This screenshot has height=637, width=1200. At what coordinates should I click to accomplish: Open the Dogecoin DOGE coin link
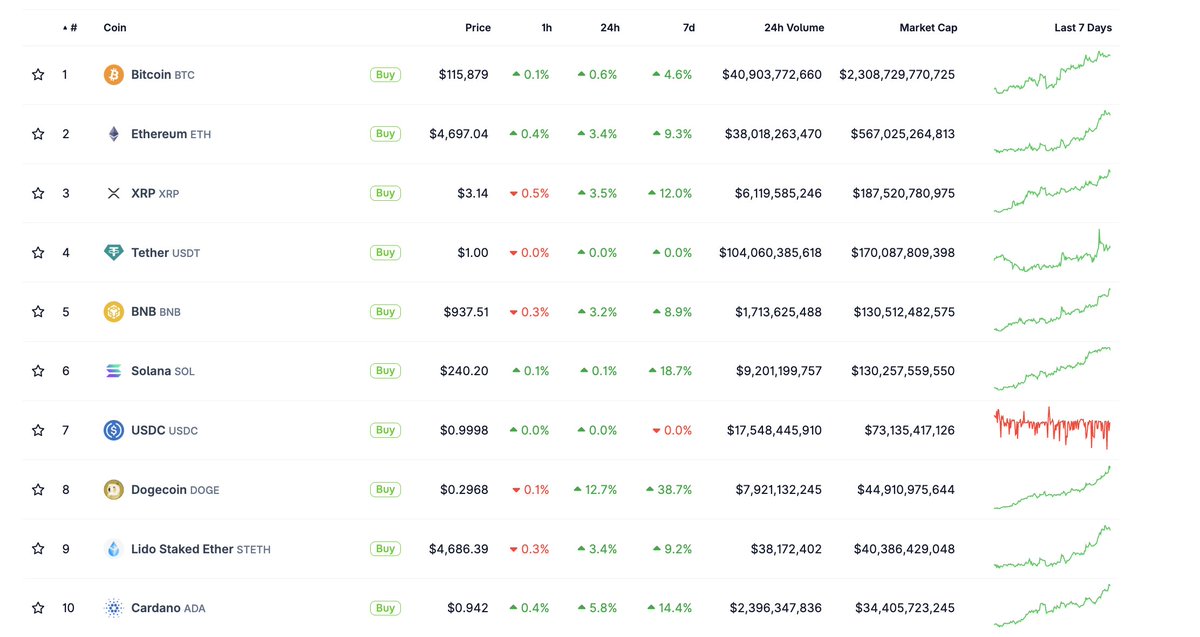(x=175, y=490)
